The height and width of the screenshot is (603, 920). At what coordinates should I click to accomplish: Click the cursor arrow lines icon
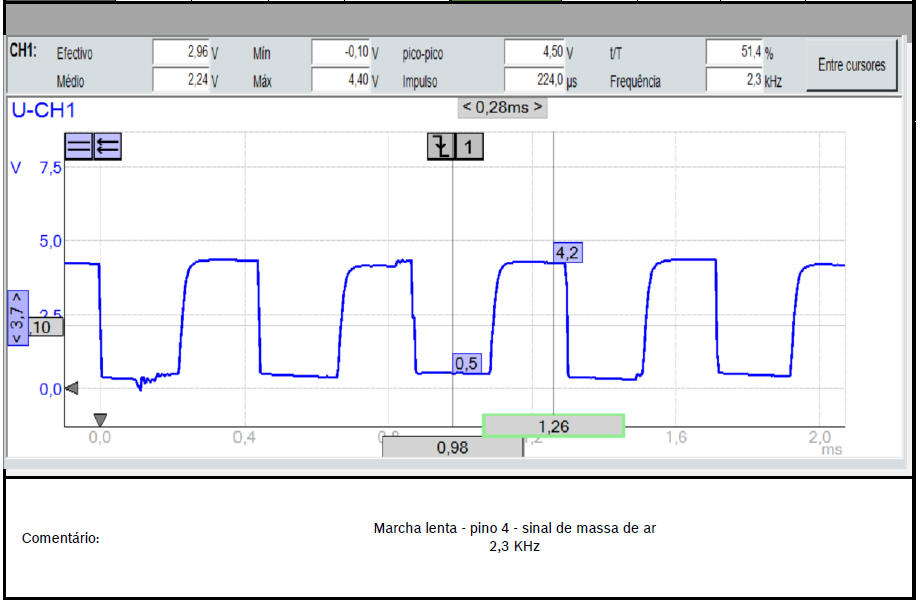coord(107,147)
